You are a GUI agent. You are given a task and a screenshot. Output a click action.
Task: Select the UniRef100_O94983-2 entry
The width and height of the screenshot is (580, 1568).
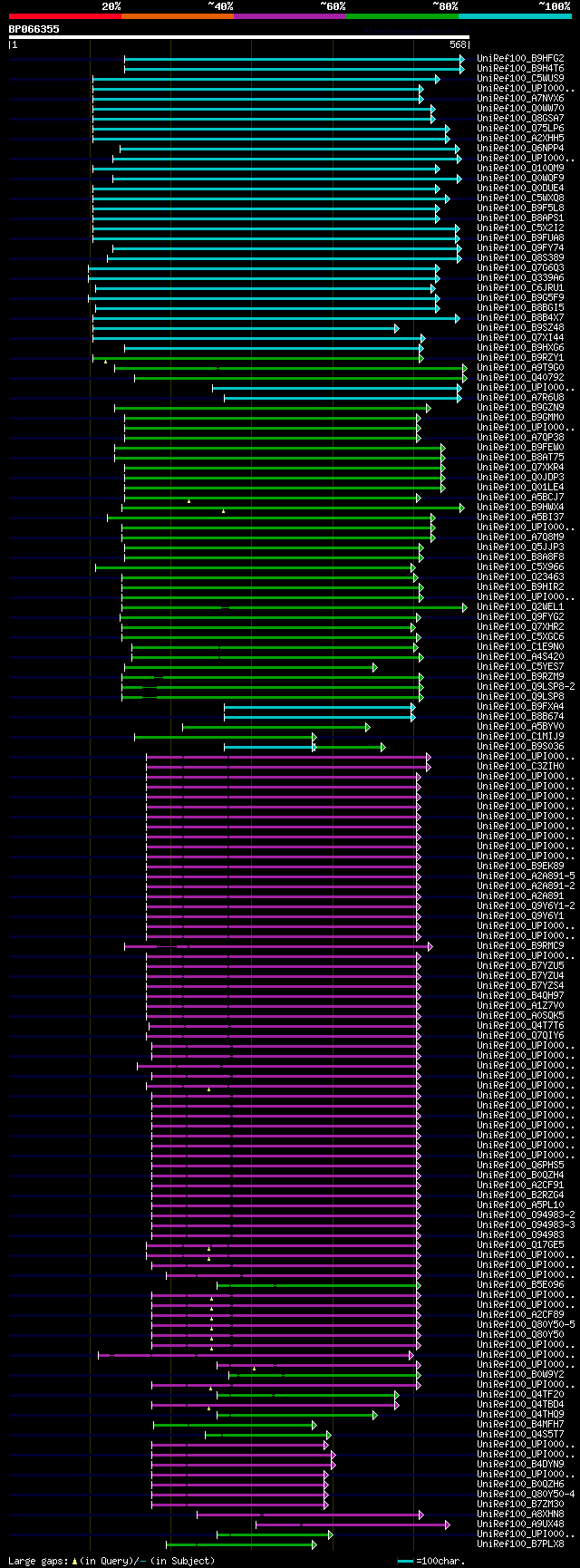[x=526, y=1215]
